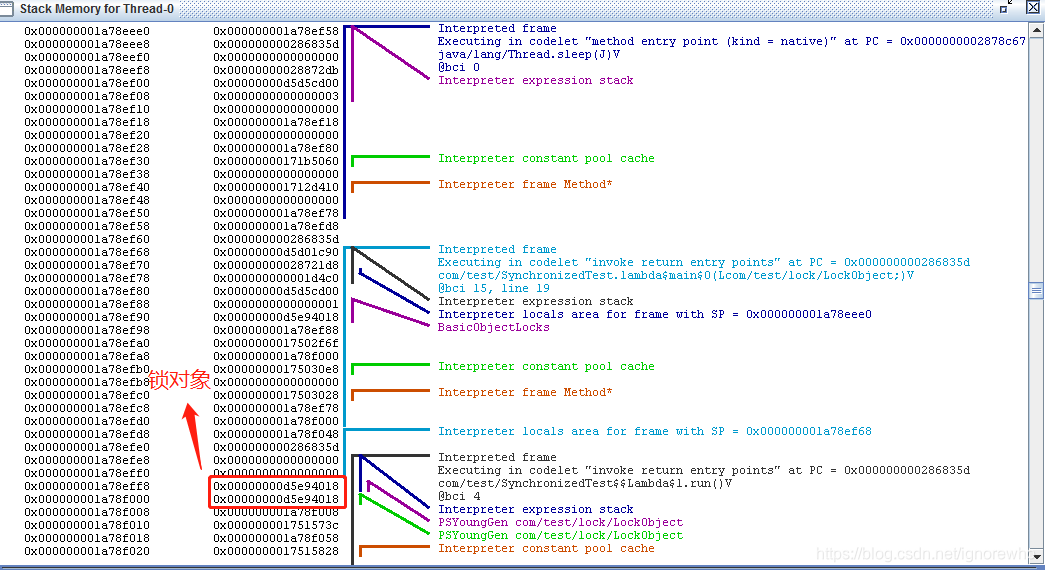This screenshot has height=572, width=1045.
Task: Click locals area annotation with SP = 0x000000001a78eee0
Action: click(654, 314)
